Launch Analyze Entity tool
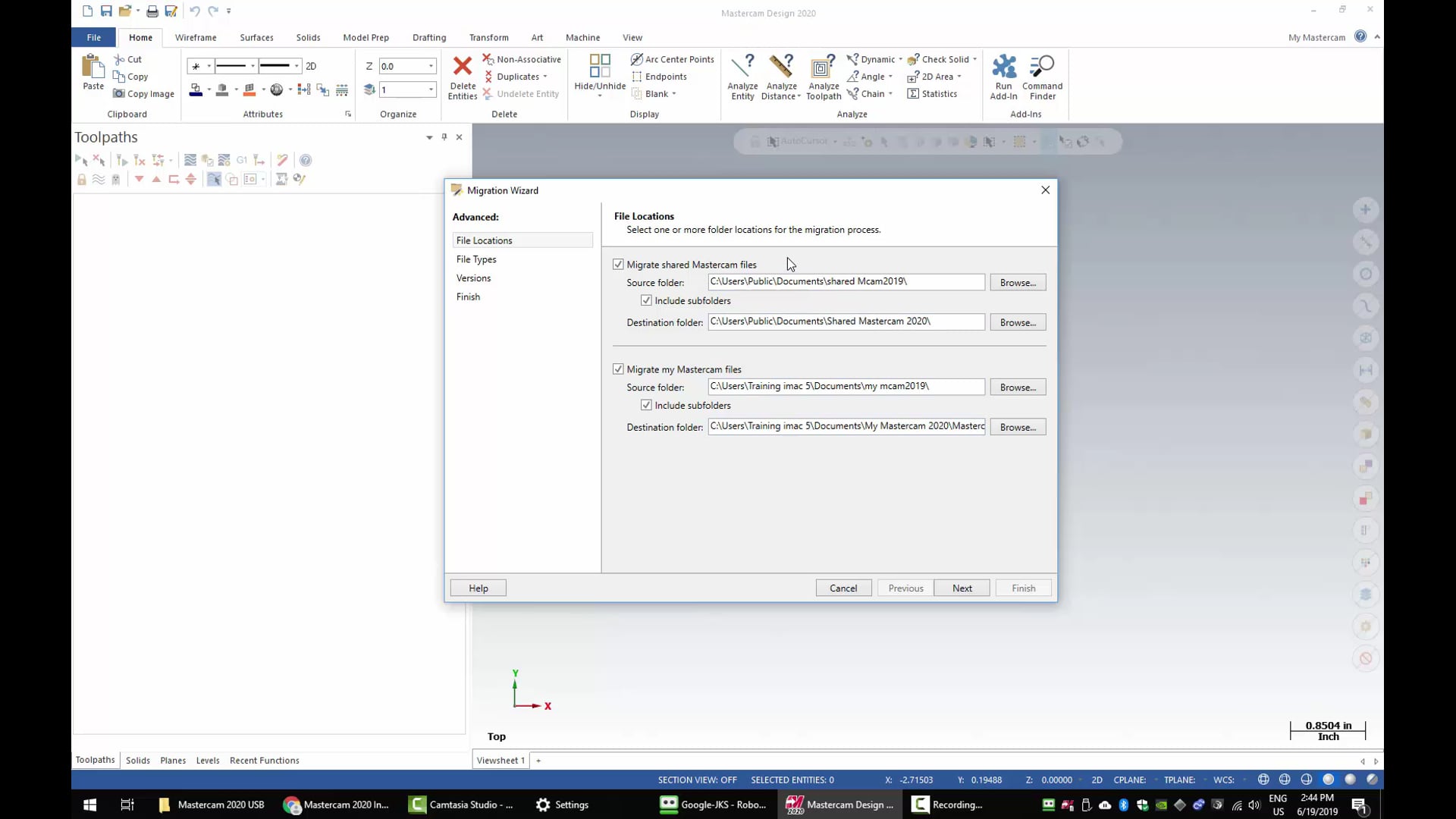This screenshot has width=1456, height=819. (x=742, y=77)
